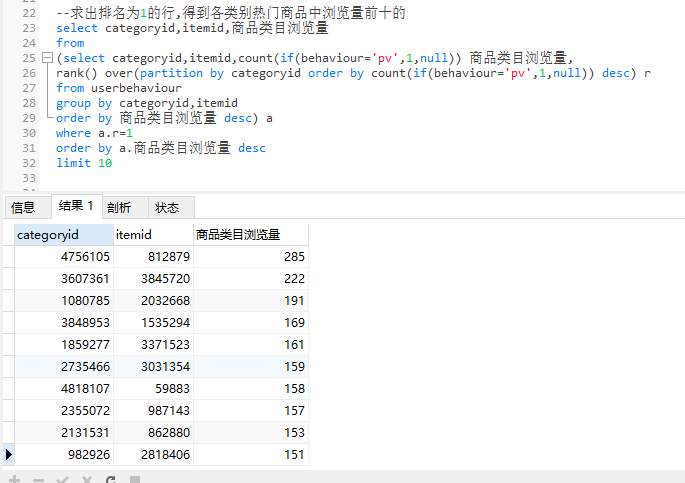Image resolution: width=685 pixels, height=483 pixels.
Task: Refresh results with the circular arrow icon
Action: [111, 480]
